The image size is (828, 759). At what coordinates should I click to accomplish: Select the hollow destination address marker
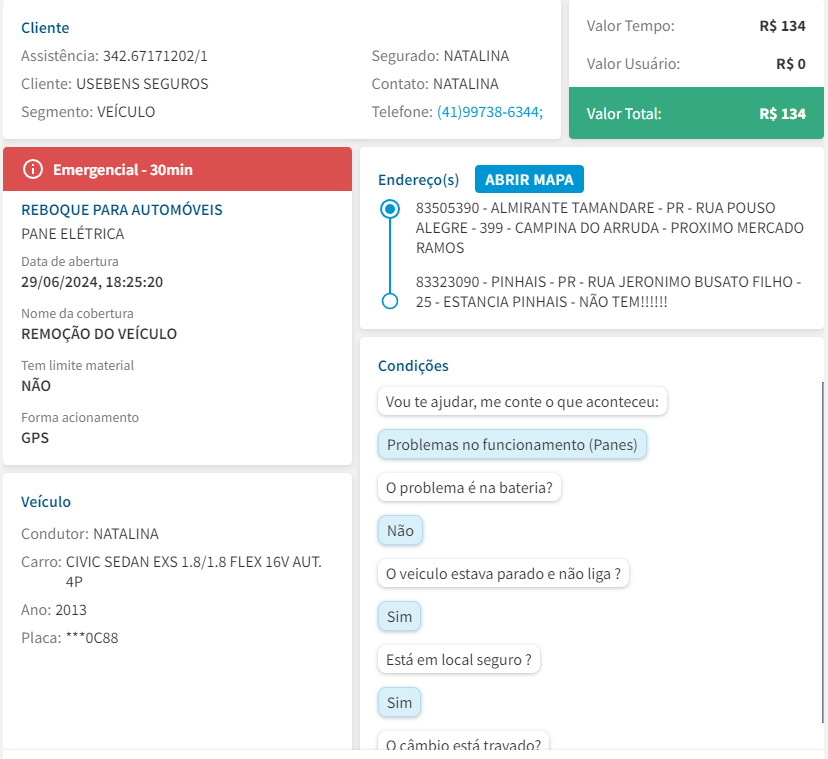click(x=390, y=301)
